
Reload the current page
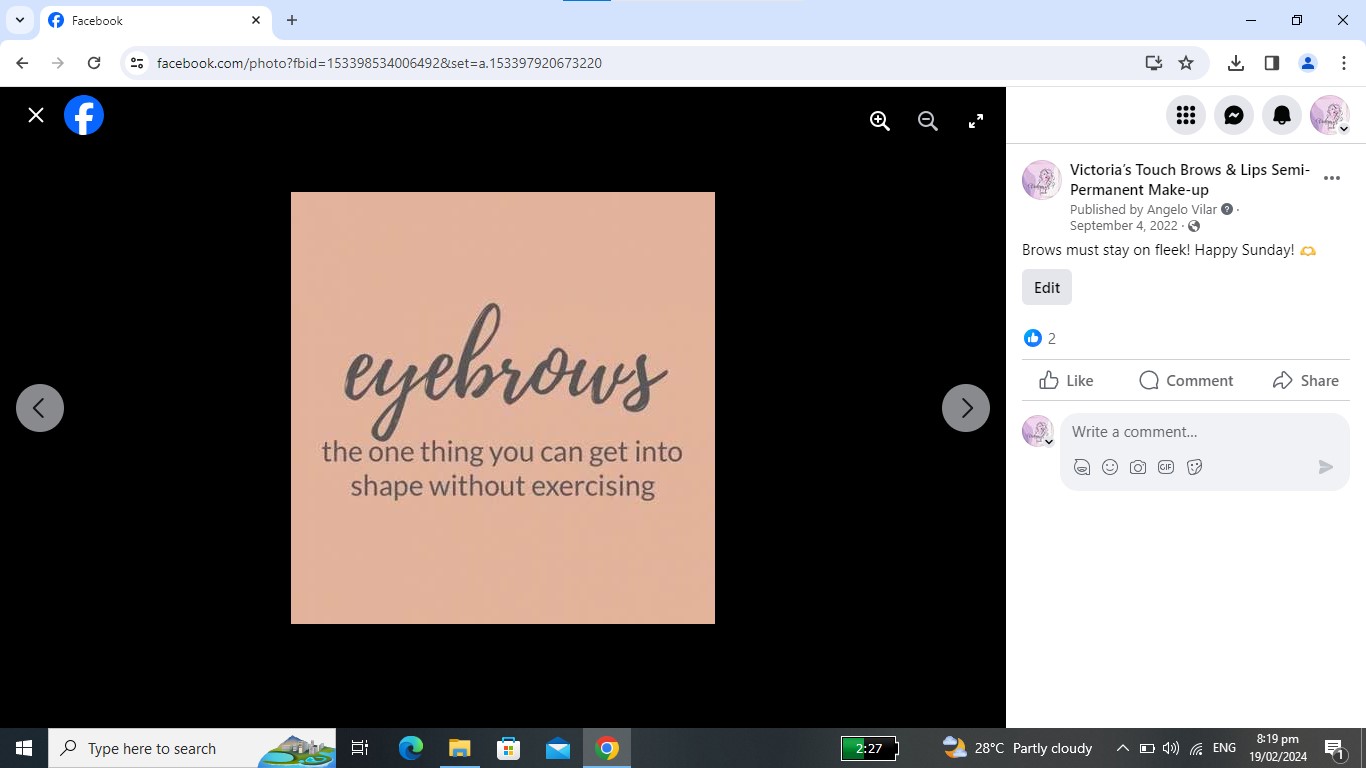click(94, 63)
